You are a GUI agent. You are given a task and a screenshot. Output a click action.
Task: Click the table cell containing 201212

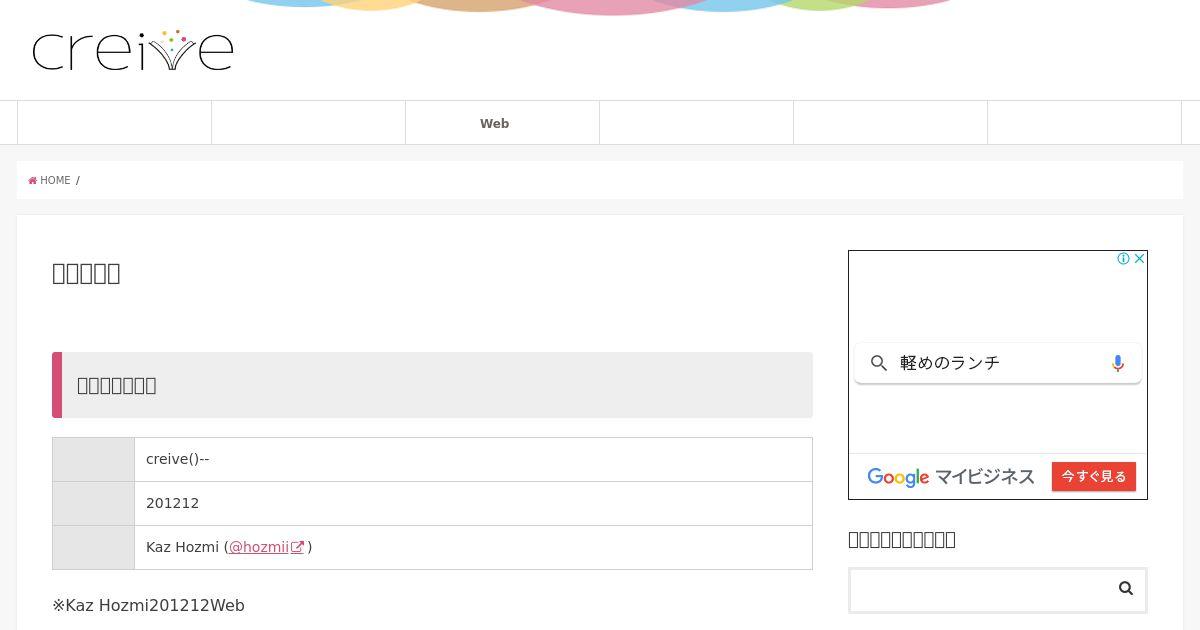click(473, 503)
